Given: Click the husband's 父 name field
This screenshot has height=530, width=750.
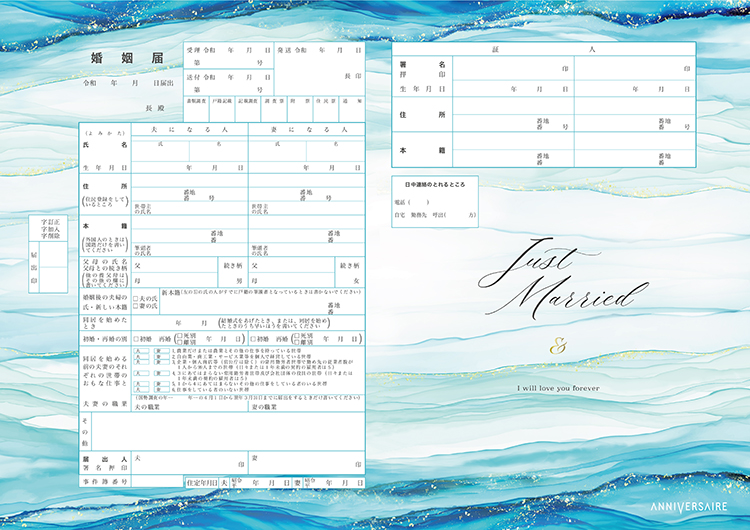Looking at the screenshot, I should (175, 265).
